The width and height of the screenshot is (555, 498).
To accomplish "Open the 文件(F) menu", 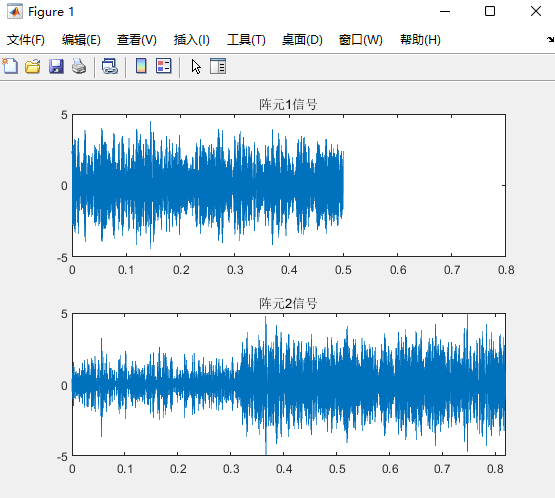I will pyautogui.click(x=25, y=40).
